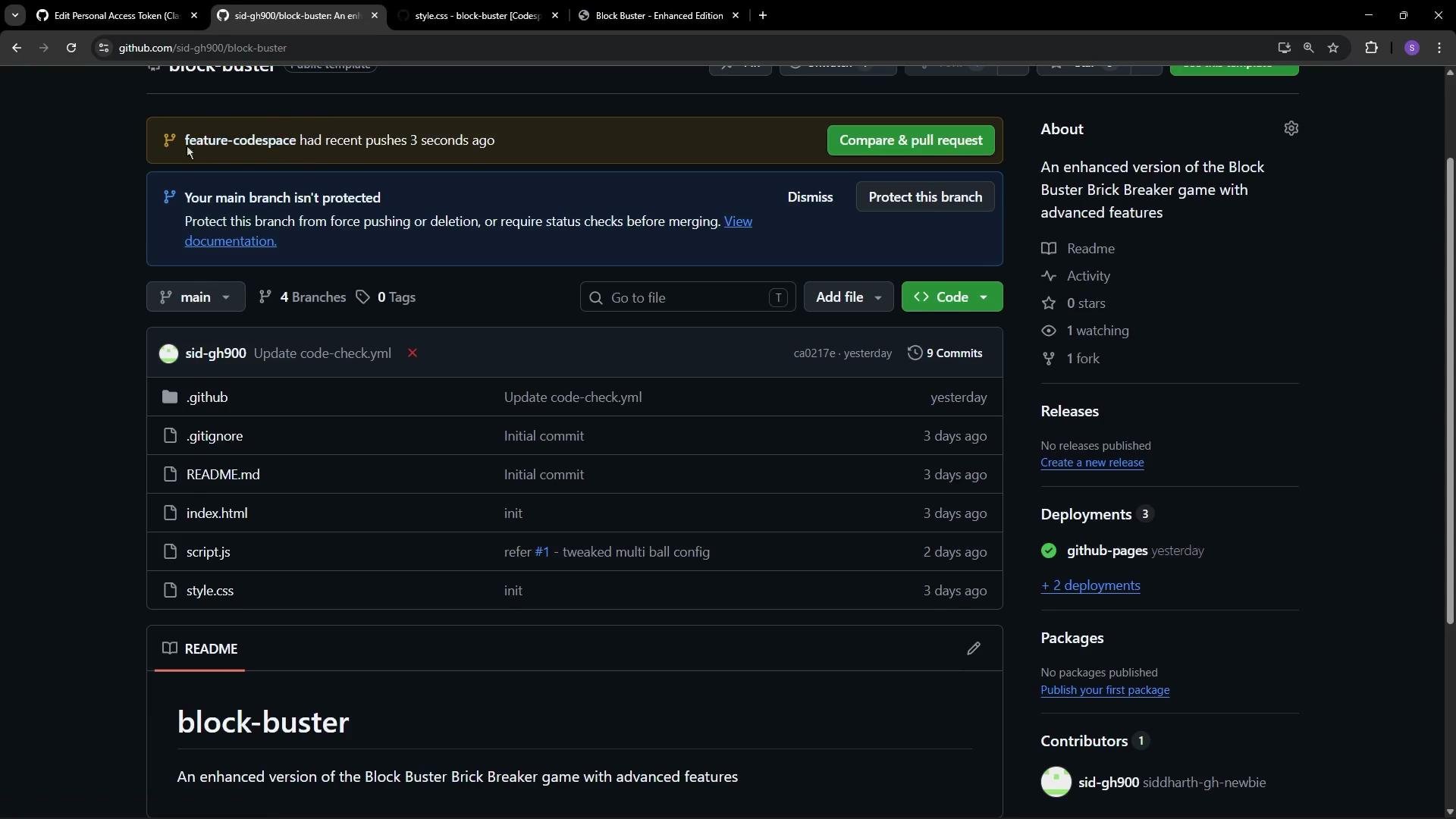Click the sid-gh900 avatar in the commit row
The height and width of the screenshot is (819, 1456).
pyautogui.click(x=168, y=353)
